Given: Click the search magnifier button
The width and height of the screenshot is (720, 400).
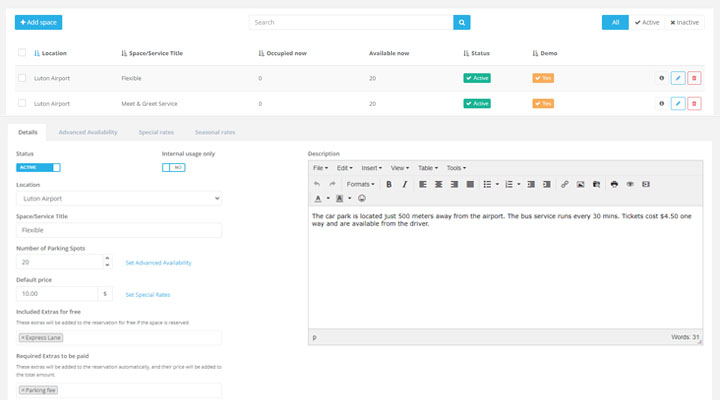Looking at the screenshot, I should (461, 21).
